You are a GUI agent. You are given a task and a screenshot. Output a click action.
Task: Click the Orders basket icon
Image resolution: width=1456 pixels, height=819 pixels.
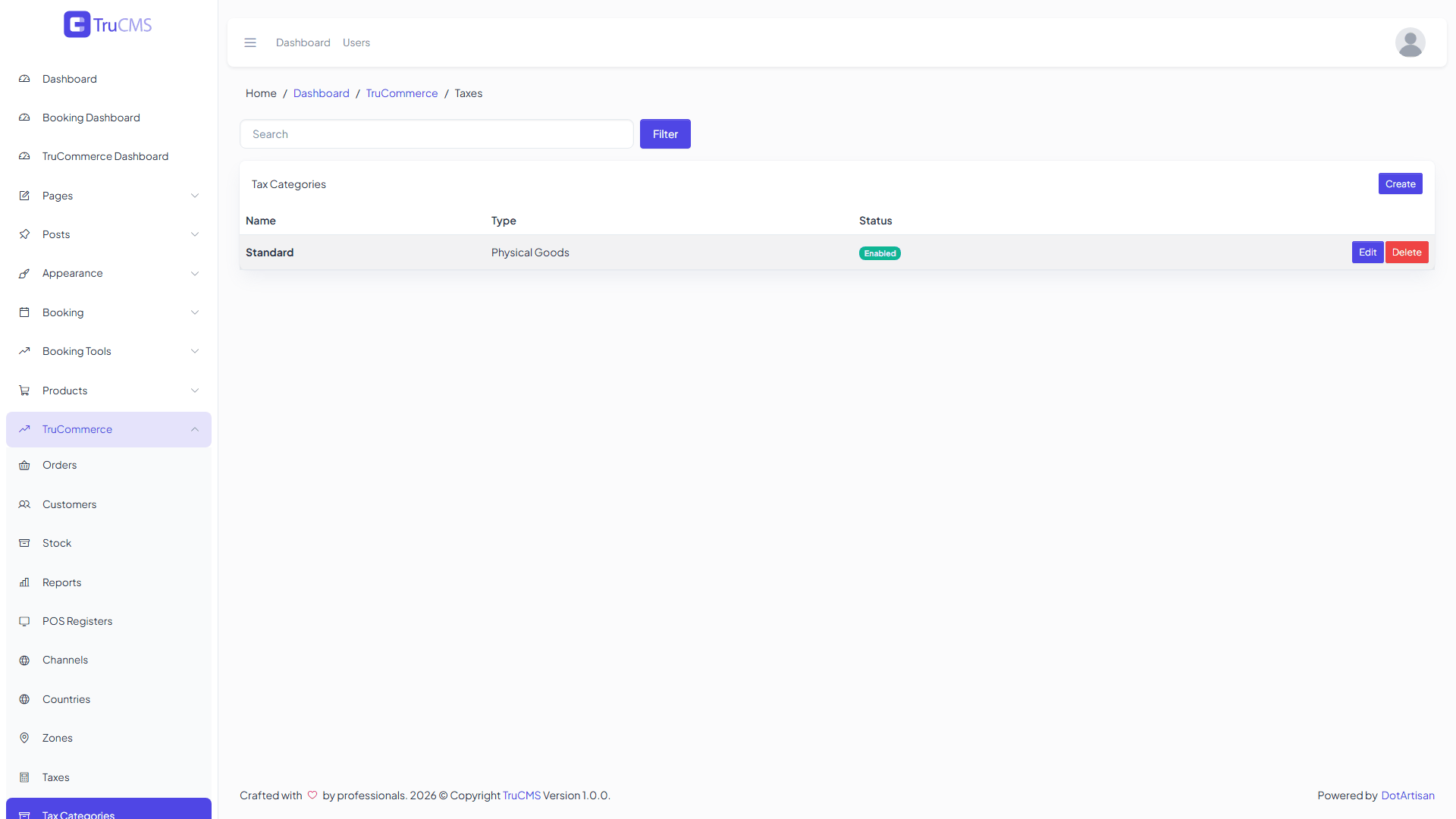[24, 465]
